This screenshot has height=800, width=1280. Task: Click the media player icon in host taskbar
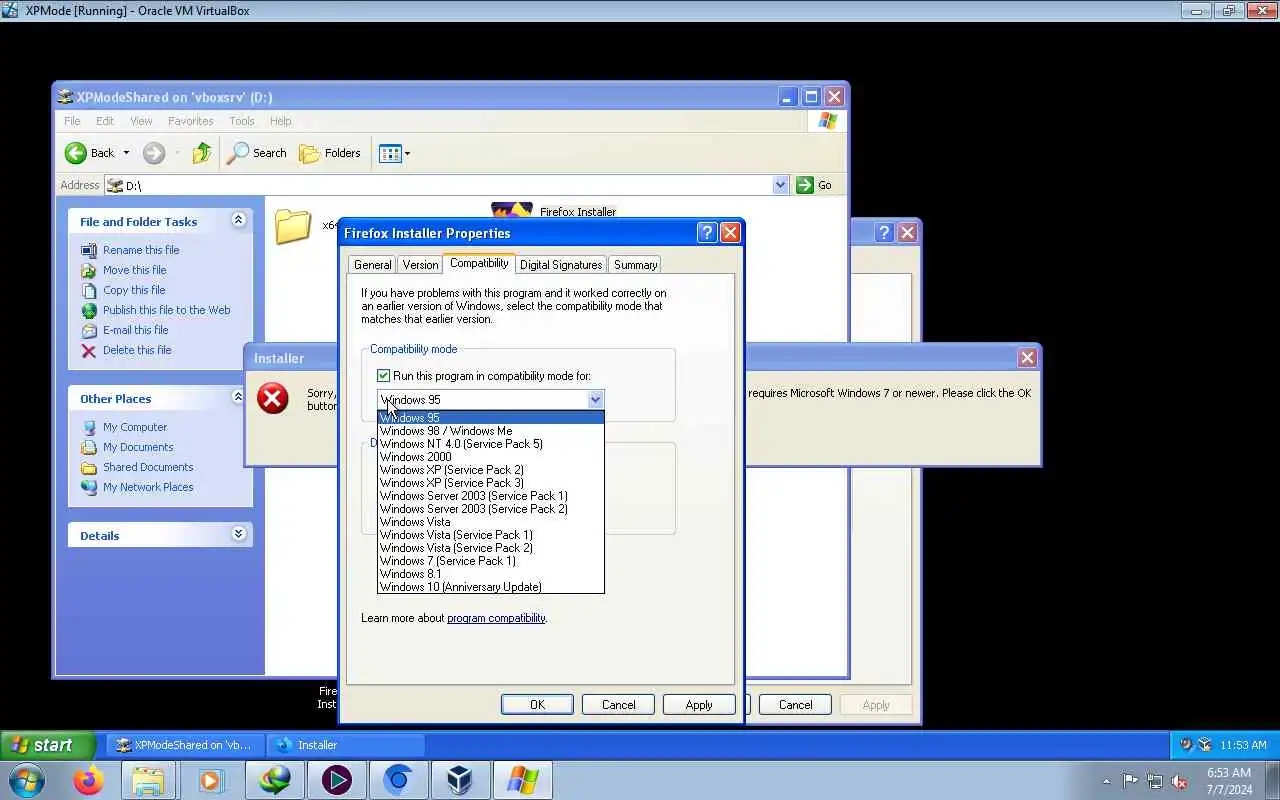tap(211, 780)
